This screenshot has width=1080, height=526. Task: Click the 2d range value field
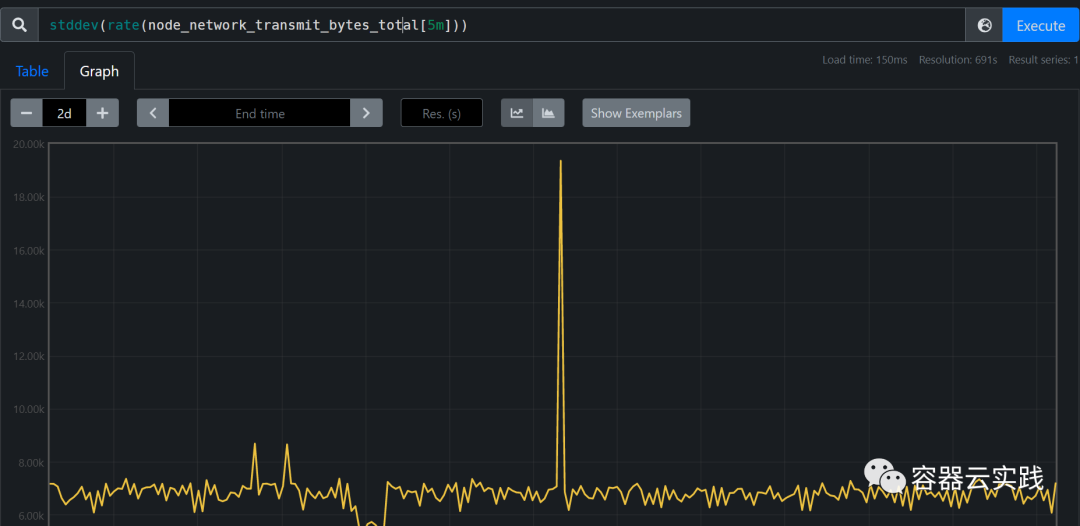pos(64,113)
